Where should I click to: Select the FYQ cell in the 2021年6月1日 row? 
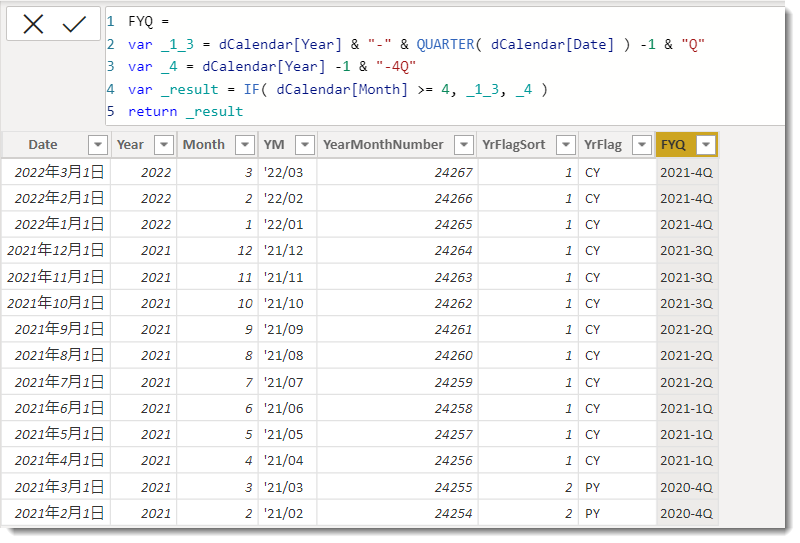tap(686, 408)
